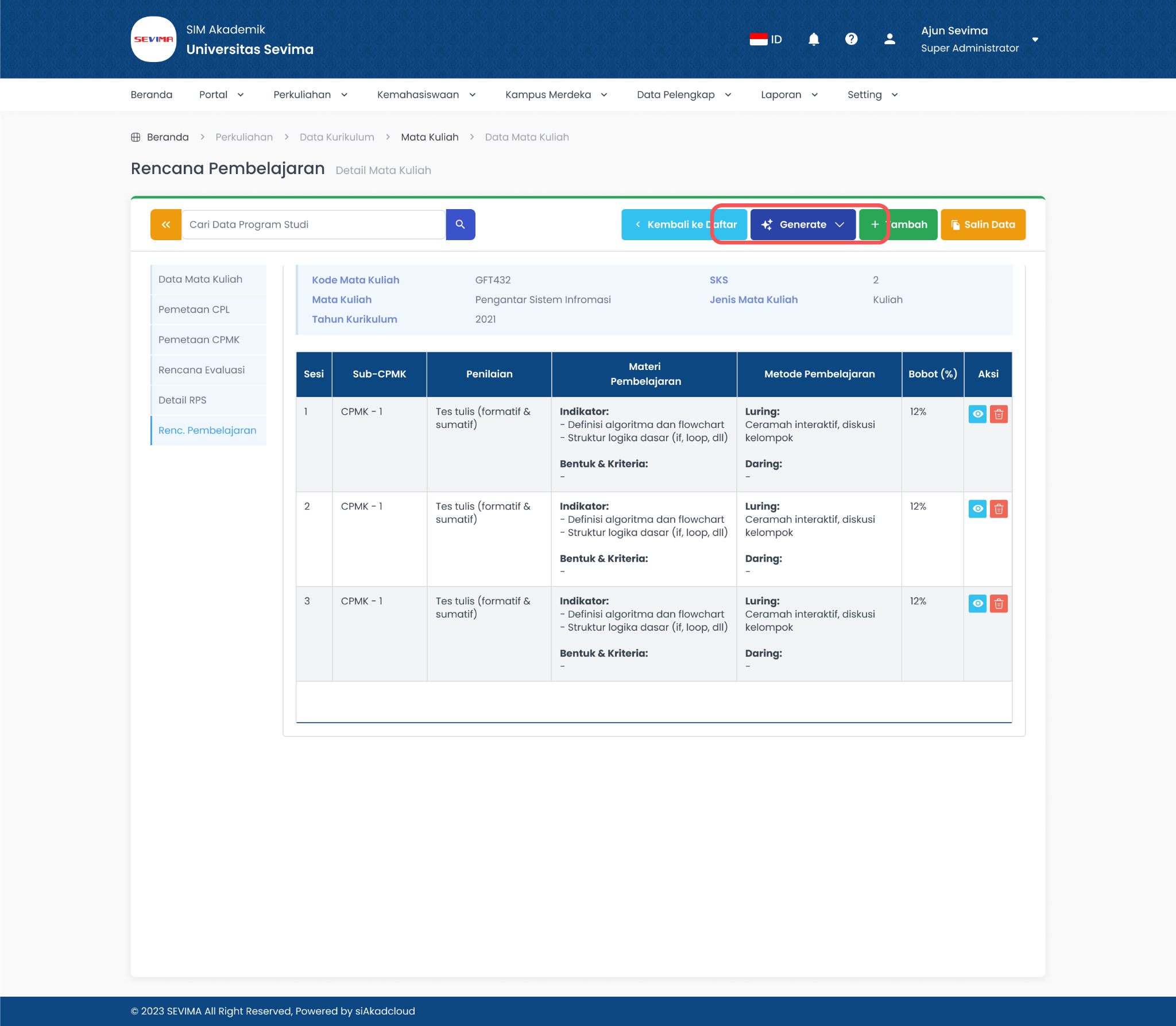Open the Perkuliahan menu dropdown
Screen dimensions: 1176x1026
(x=310, y=95)
